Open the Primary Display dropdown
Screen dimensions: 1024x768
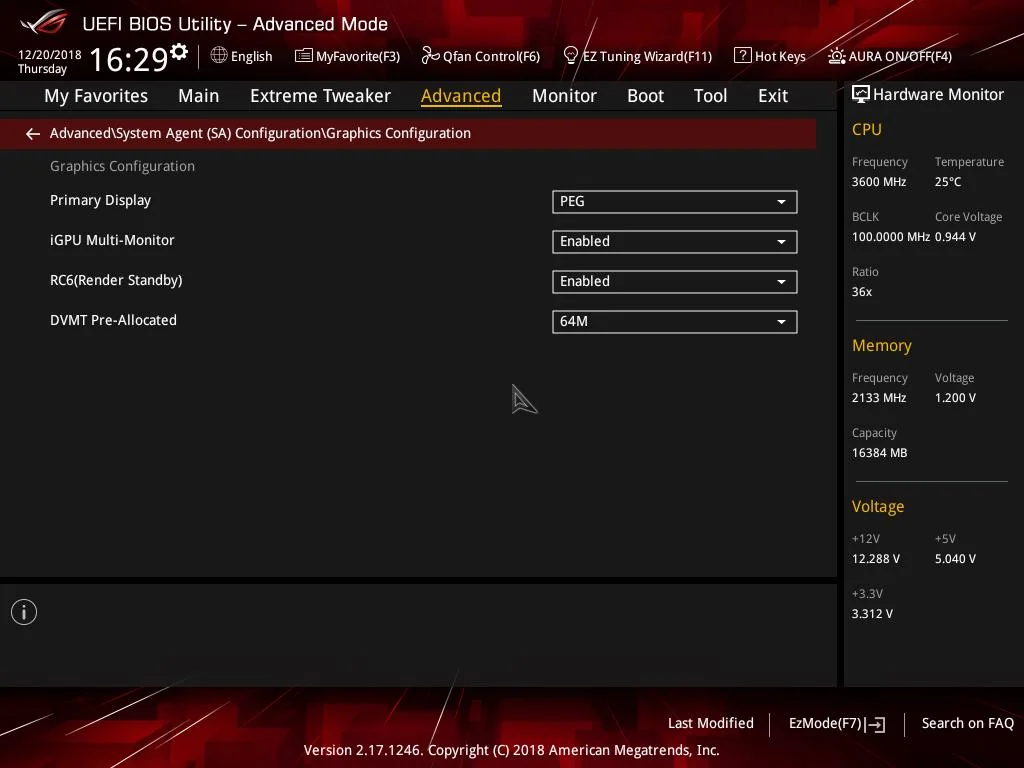[x=674, y=201]
